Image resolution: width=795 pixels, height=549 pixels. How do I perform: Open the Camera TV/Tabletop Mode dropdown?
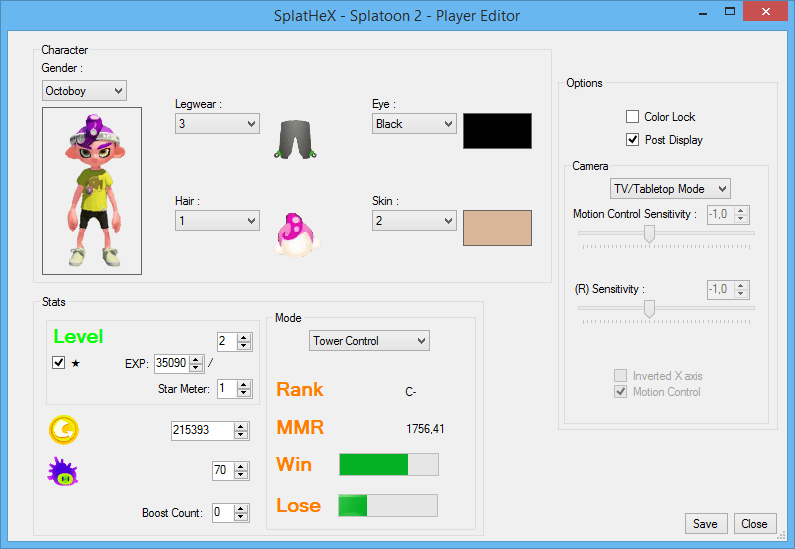tap(670, 189)
